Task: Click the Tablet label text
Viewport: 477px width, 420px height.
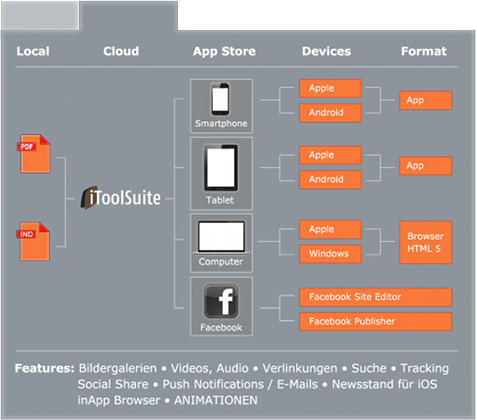Action: pyautogui.click(x=220, y=200)
